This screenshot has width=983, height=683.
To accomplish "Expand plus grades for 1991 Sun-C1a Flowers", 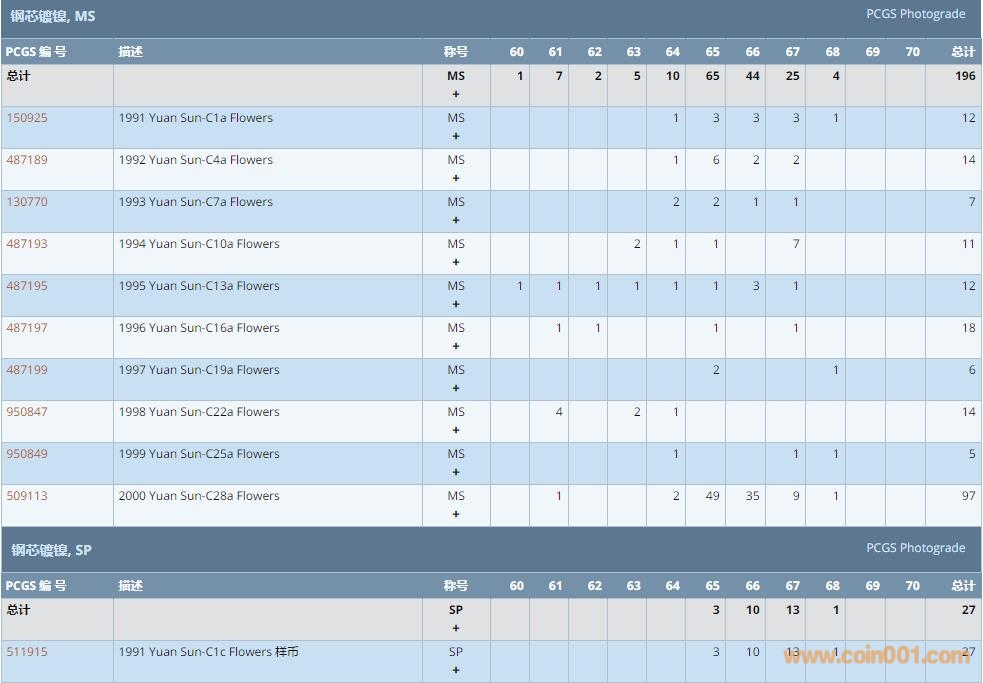I will 456,136.
